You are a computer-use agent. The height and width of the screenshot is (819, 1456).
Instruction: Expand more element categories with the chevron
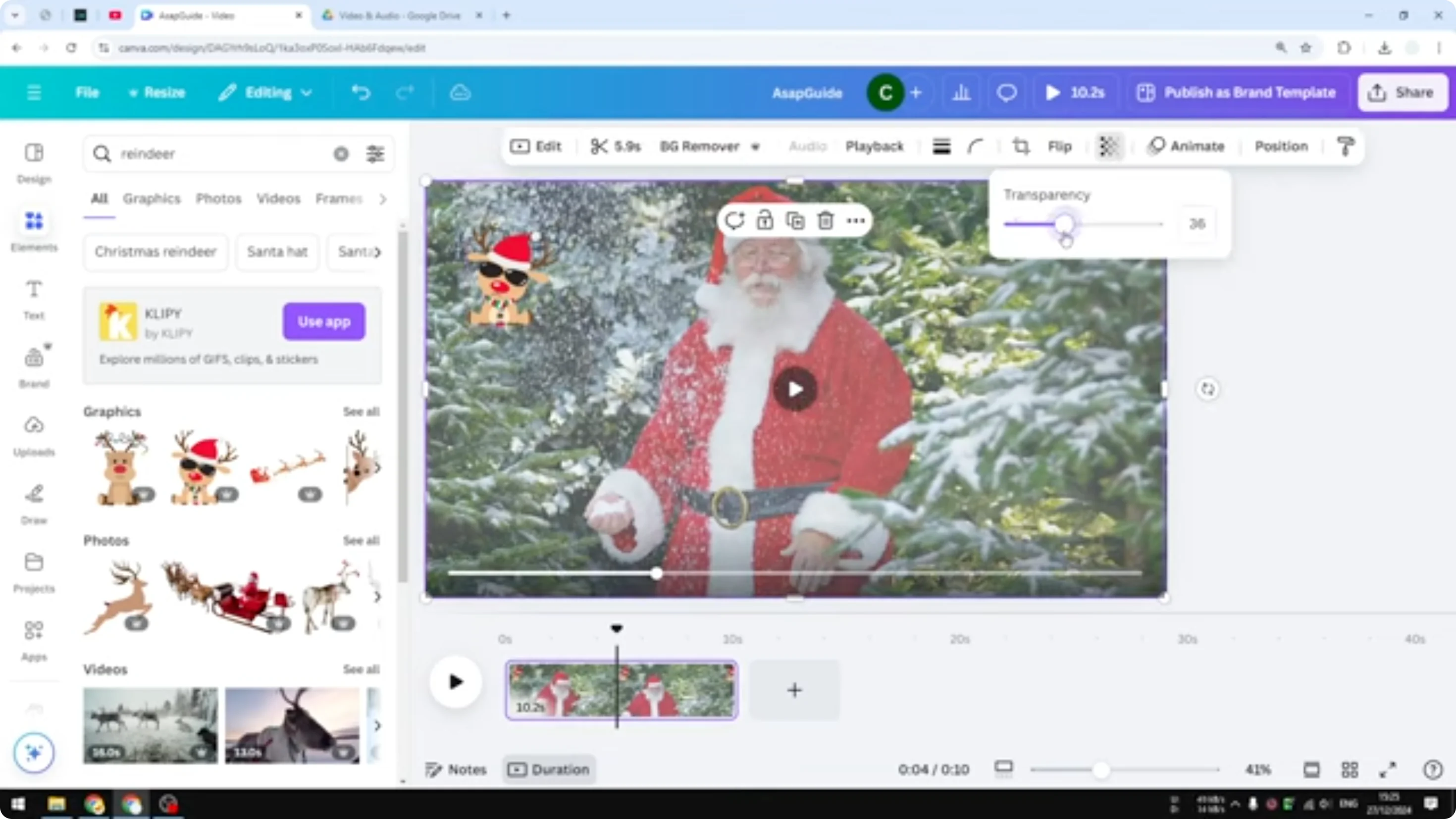pos(383,199)
